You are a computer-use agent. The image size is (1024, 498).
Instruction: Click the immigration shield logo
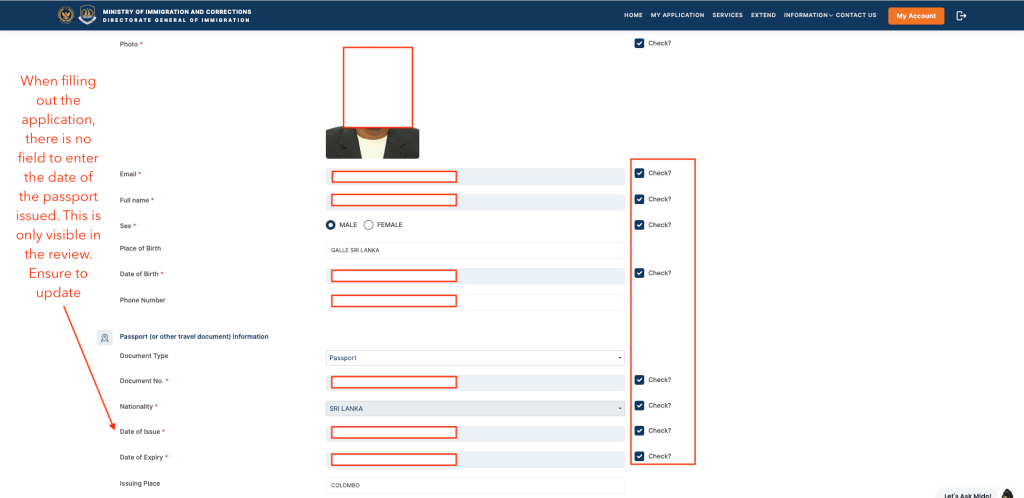tap(87, 16)
